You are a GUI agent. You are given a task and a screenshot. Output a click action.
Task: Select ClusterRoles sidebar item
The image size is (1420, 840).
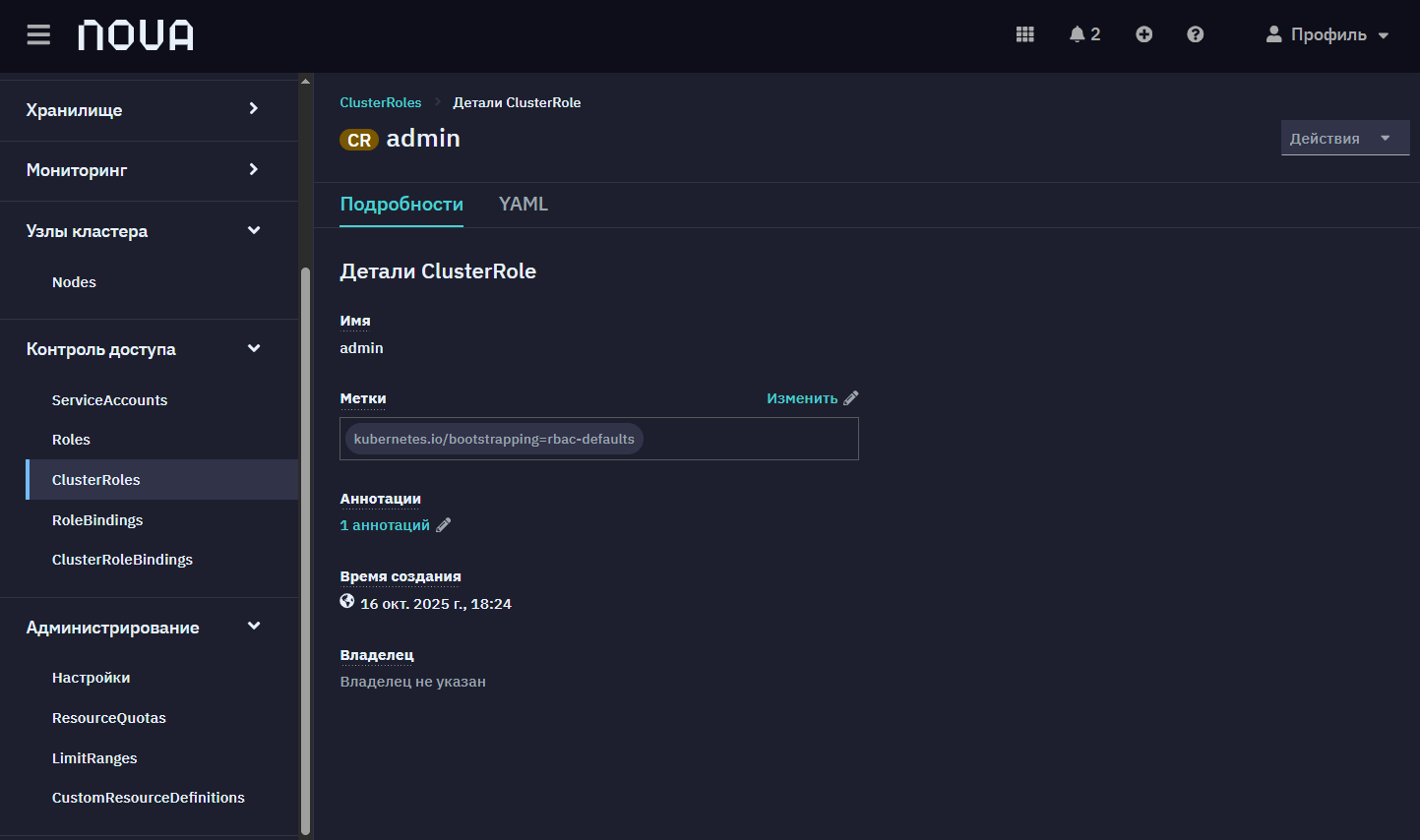pyautogui.click(x=162, y=480)
